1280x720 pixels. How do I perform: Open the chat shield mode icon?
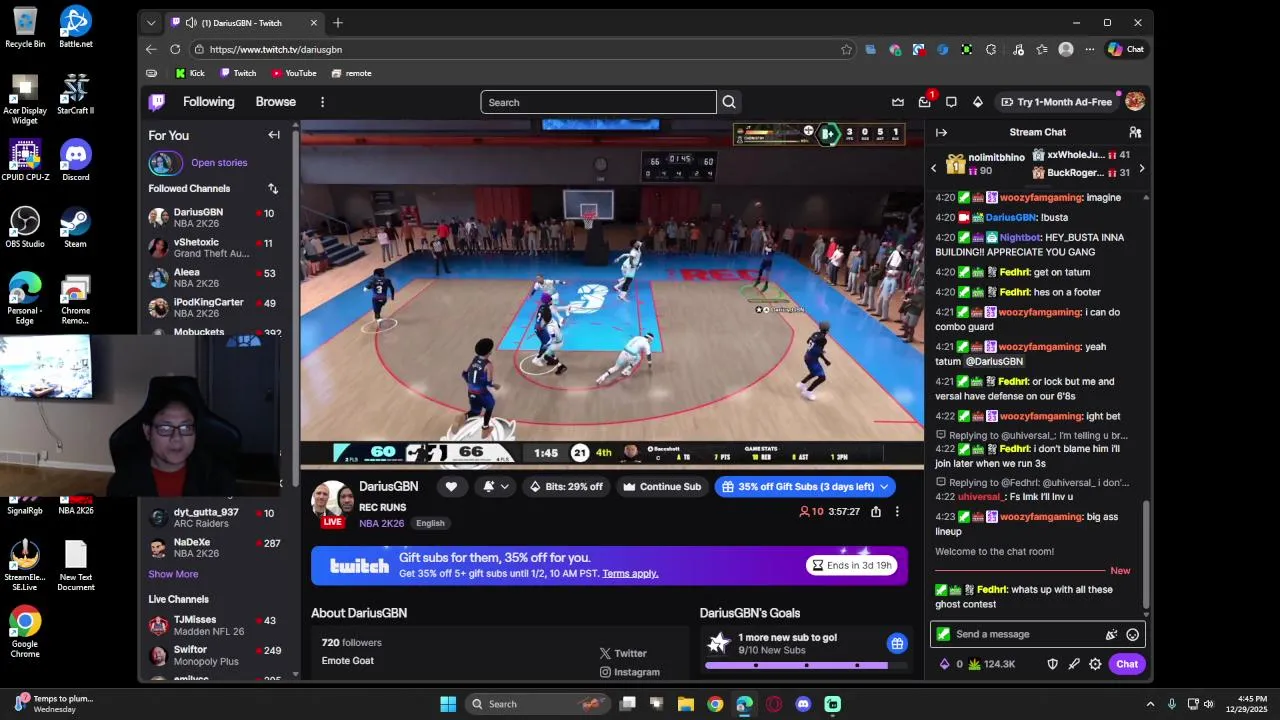(x=1052, y=664)
